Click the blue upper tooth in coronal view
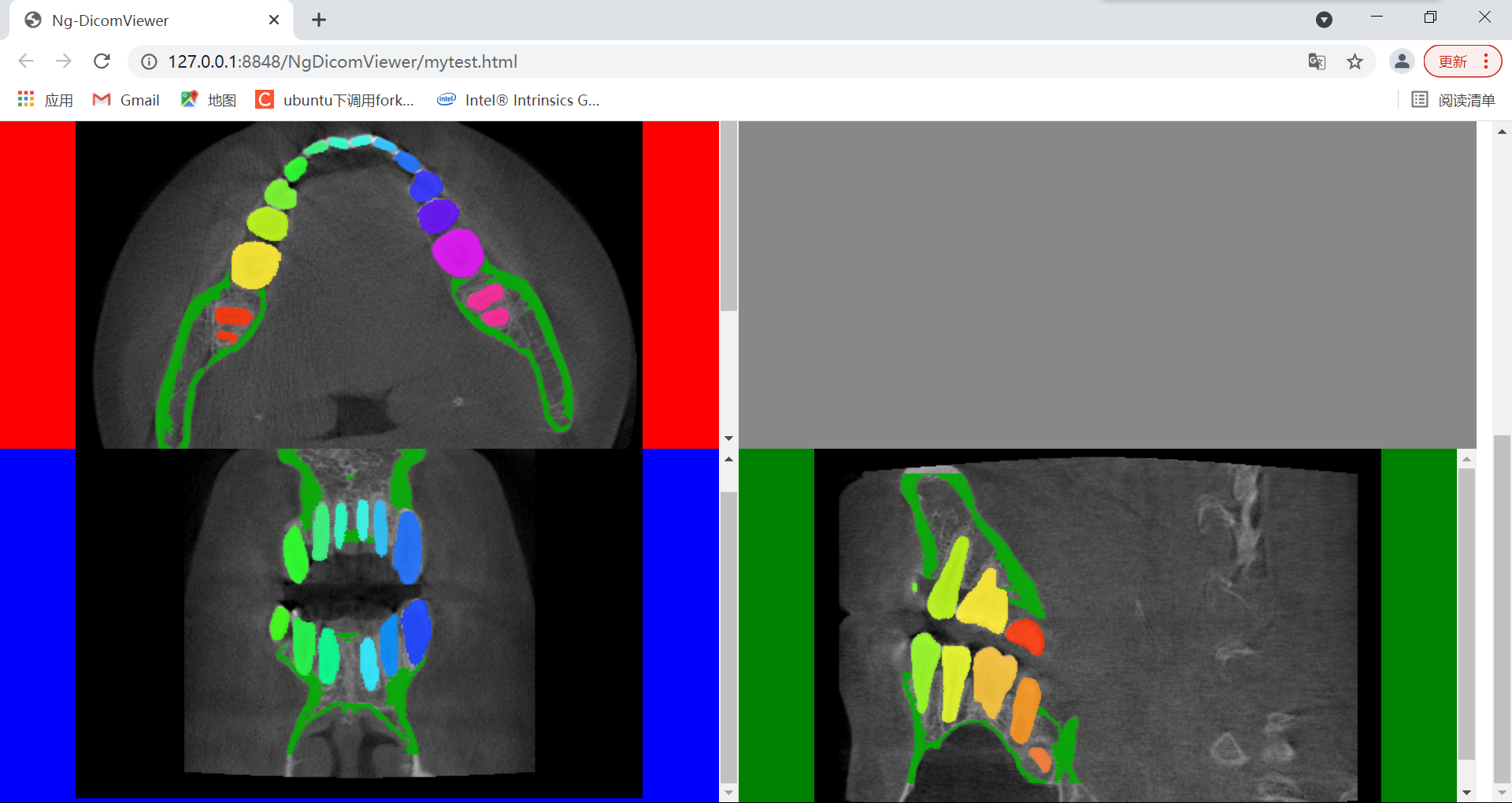Screen dimensions: 1512x803 pyautogui.click(x=409, y=546)
